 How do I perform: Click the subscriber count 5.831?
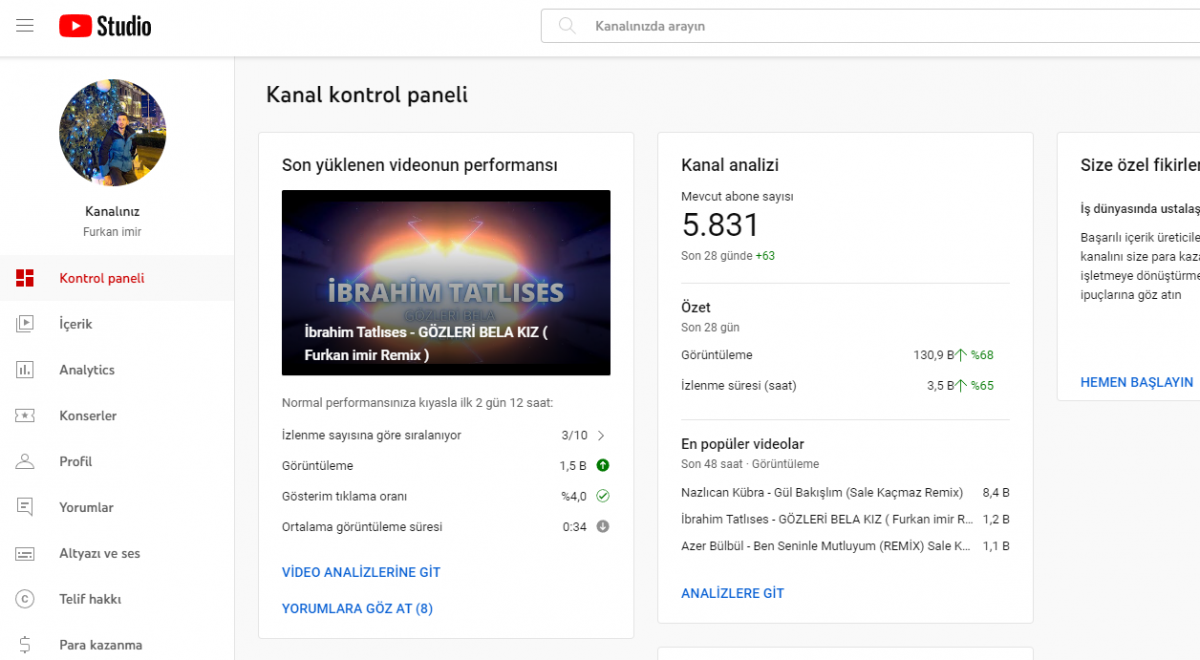(720, 224)
